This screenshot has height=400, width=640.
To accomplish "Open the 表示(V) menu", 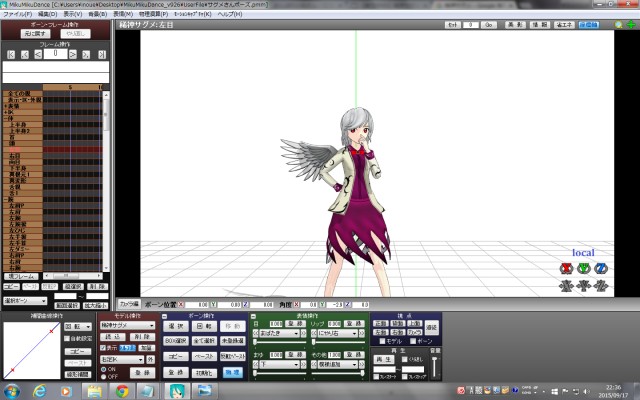I will 73,14.
